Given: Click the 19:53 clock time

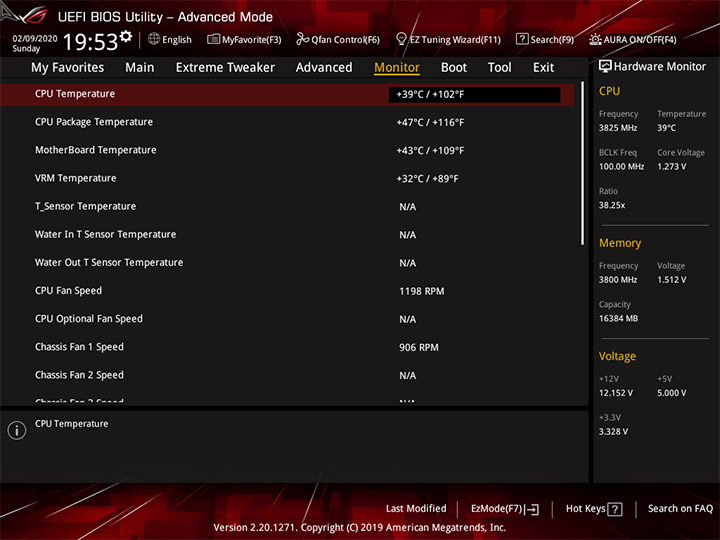Looking at the screenshot, I should pyautogui.click(x=90, y=42).
